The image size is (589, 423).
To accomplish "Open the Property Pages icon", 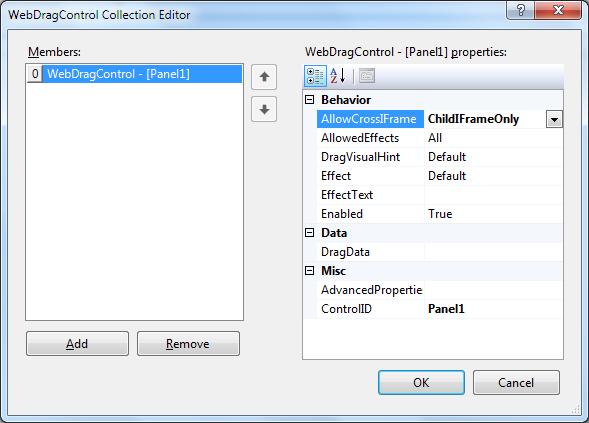I will [367, 76].
